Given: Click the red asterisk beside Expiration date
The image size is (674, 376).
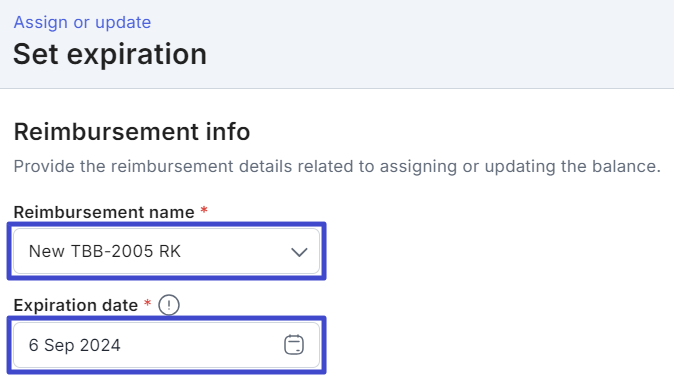Looking at the screenshot, I should [147, 303].
